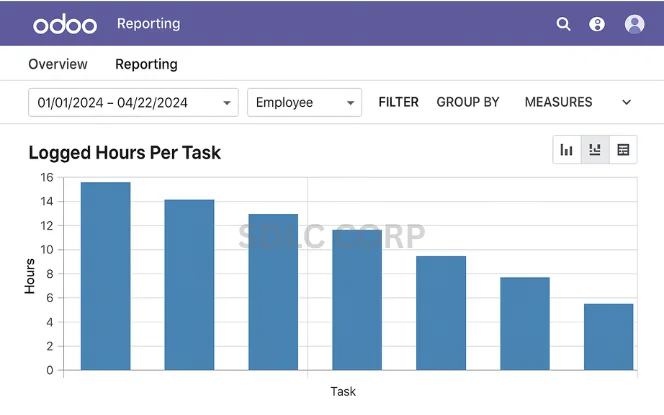Screen dimensions: 664x415
Task: Click the round help/support icon
Action: click(x=597, y=24)
